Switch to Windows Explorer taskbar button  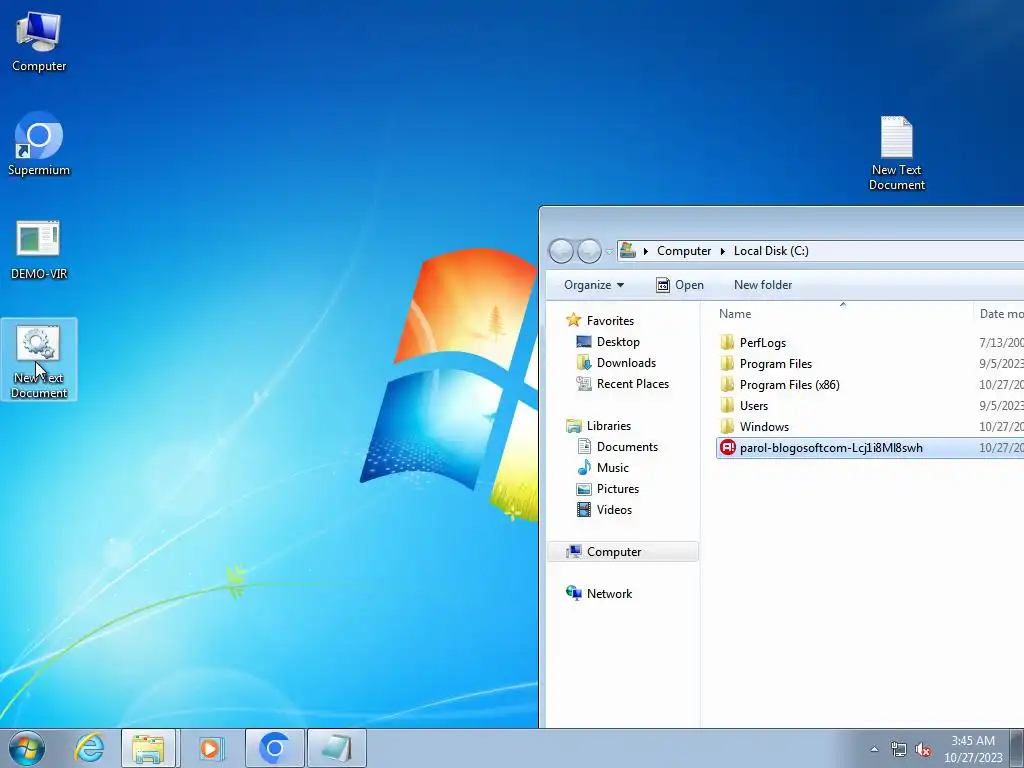(x=148, y=748)
